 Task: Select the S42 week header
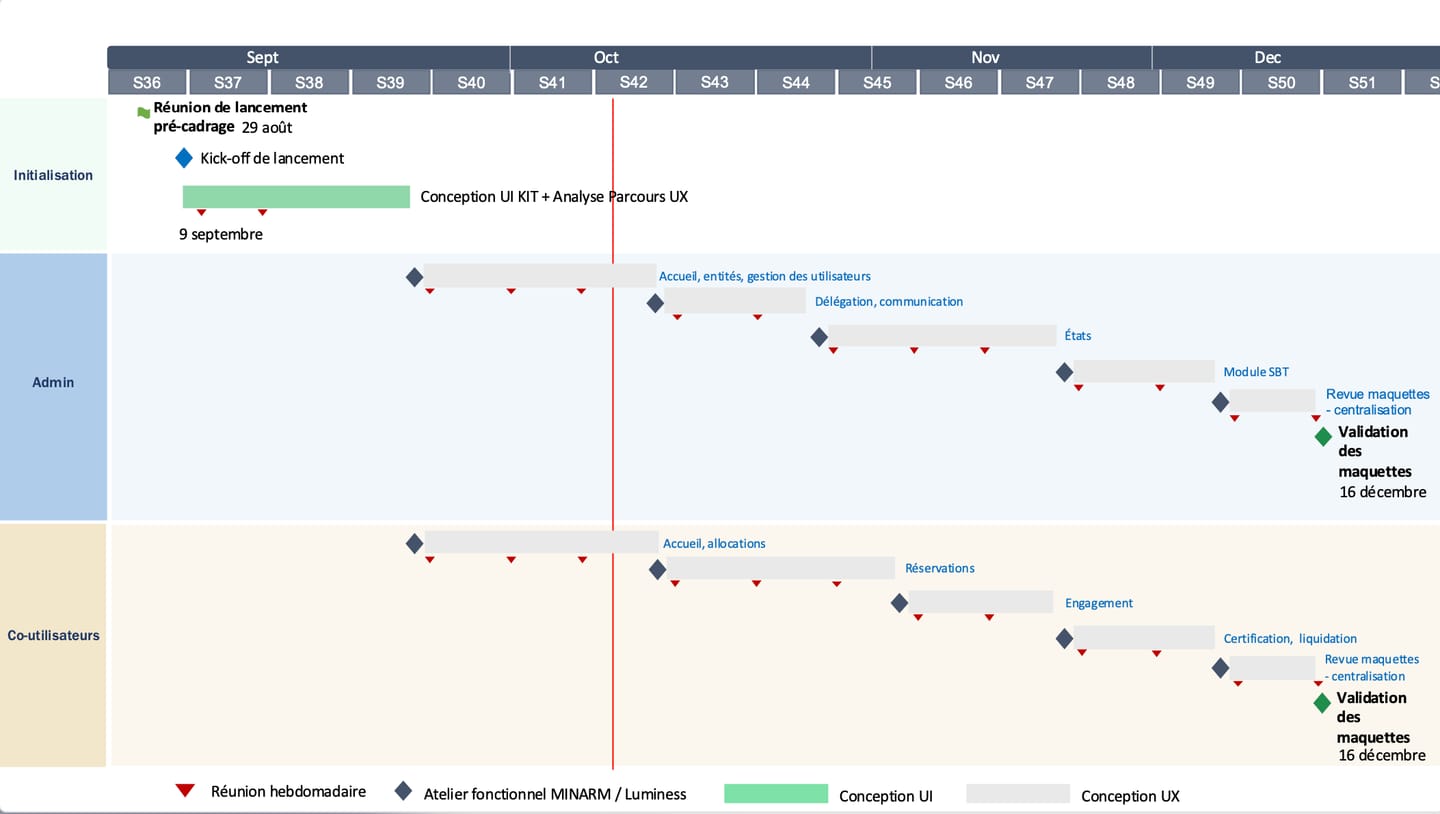click(x=634, y=82)
